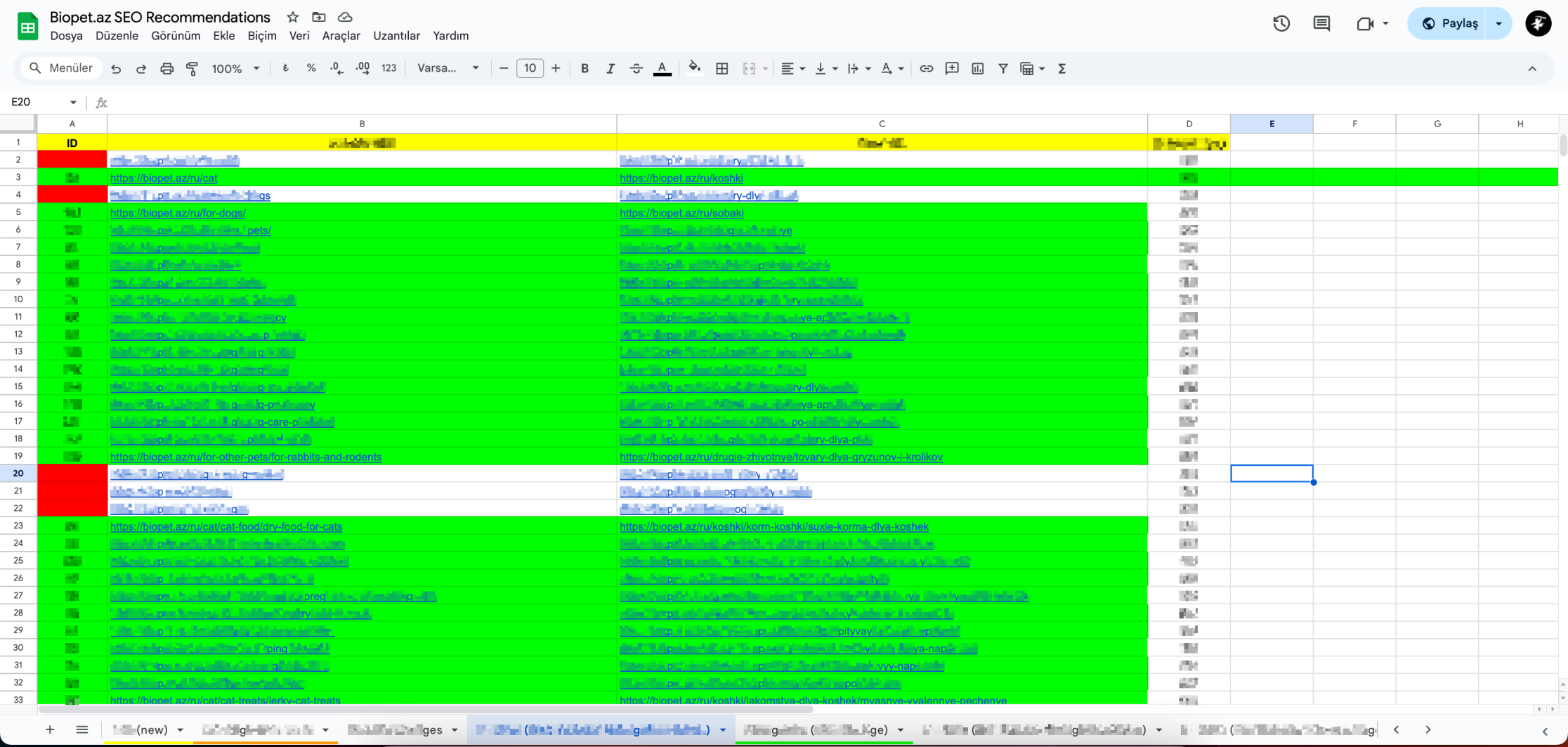Open the https://biopet.az/ru/sobaki link
Image resolution: width=1568 pixels, height=747 pixels.
[x=681, y=213]
